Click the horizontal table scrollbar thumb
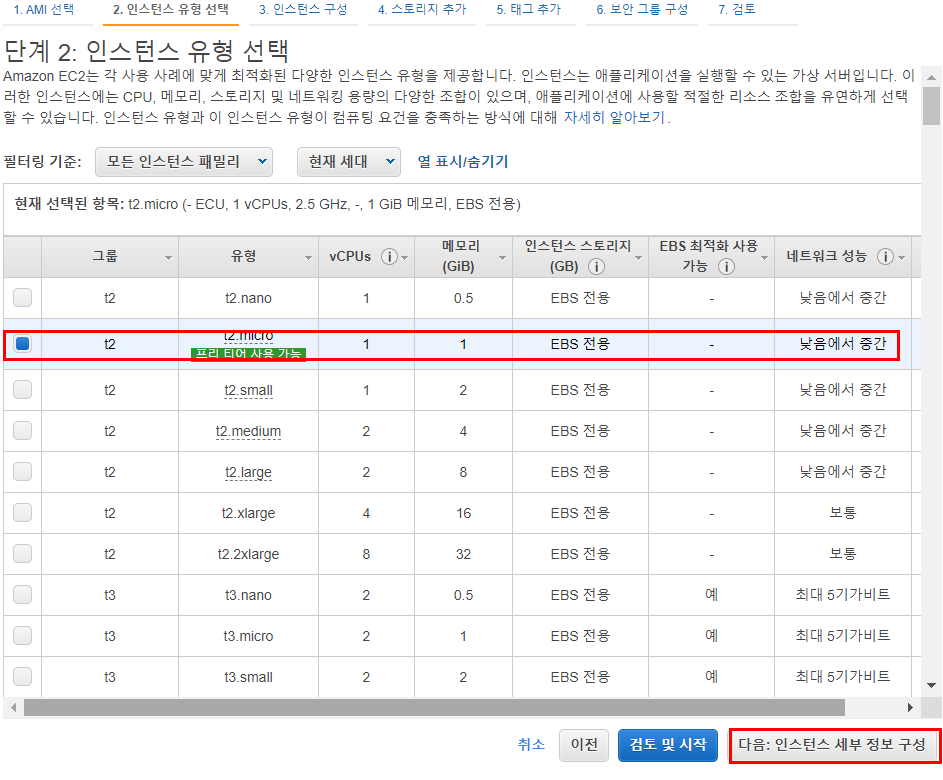The image size is (943, 780). click(x=434, y=707)
